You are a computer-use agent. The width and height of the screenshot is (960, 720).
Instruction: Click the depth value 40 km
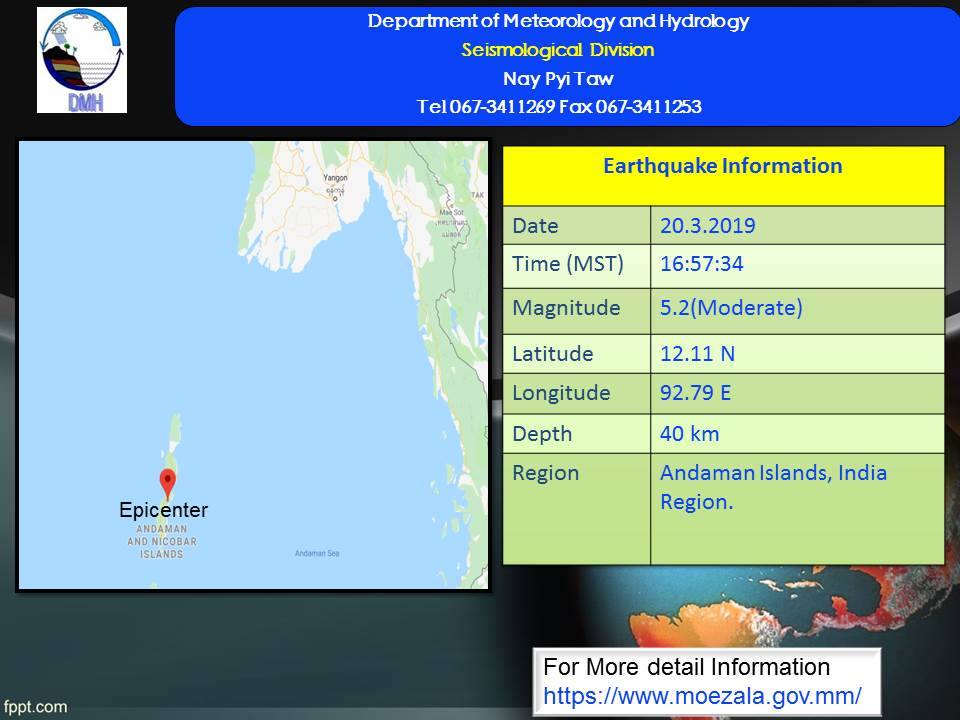point(689,433)
